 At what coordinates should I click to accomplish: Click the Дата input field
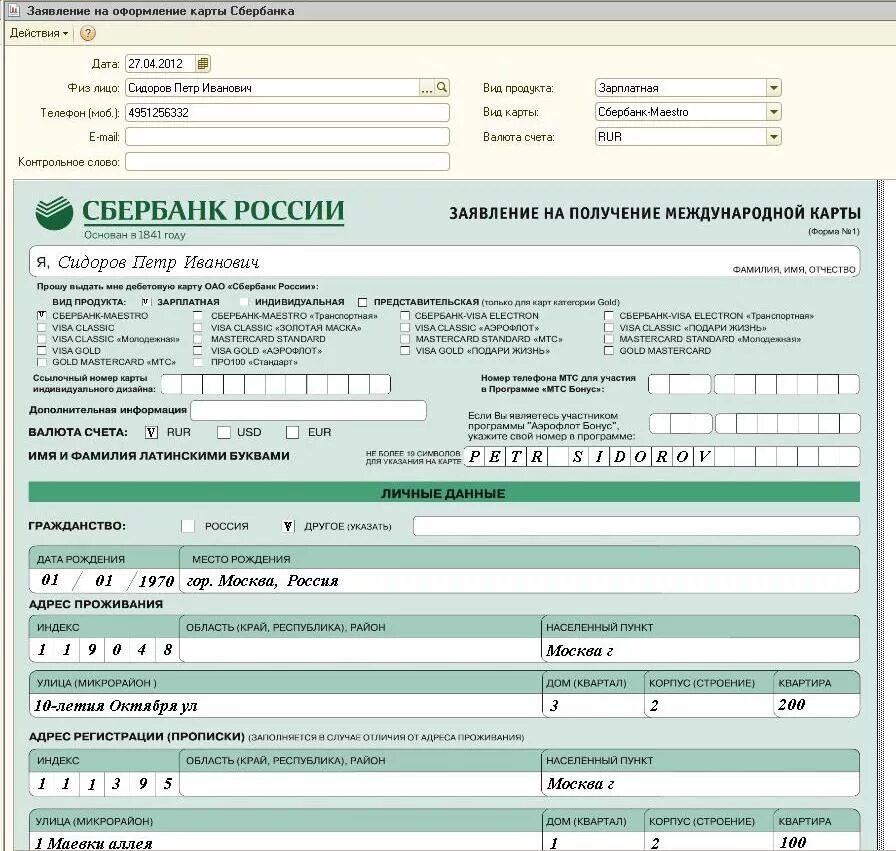tap(161, 63)
